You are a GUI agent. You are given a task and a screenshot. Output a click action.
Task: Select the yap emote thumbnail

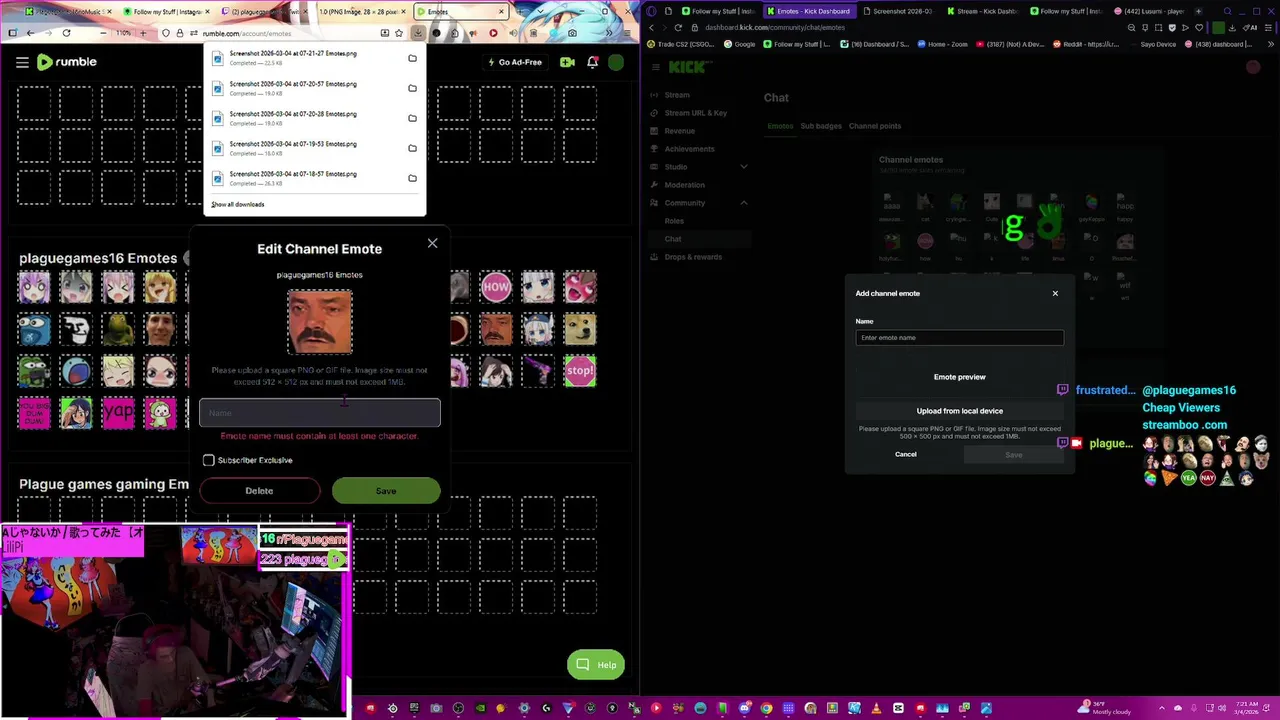coord(118,412)
